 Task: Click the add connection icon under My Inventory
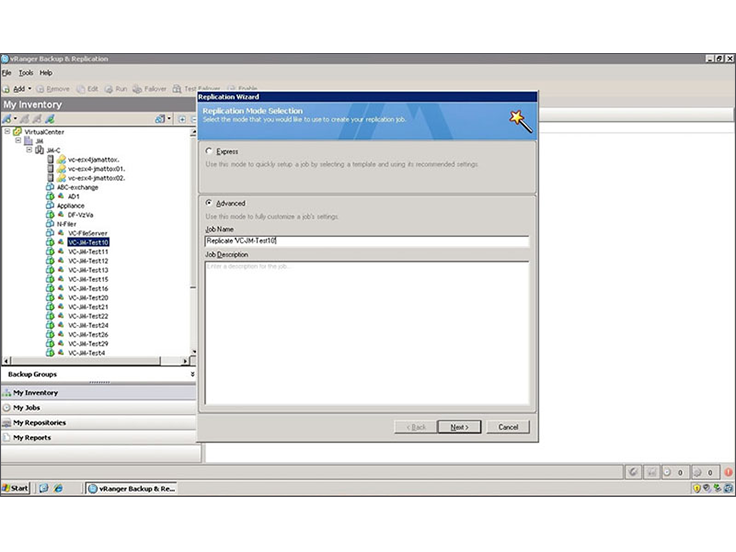coord(8,119)
